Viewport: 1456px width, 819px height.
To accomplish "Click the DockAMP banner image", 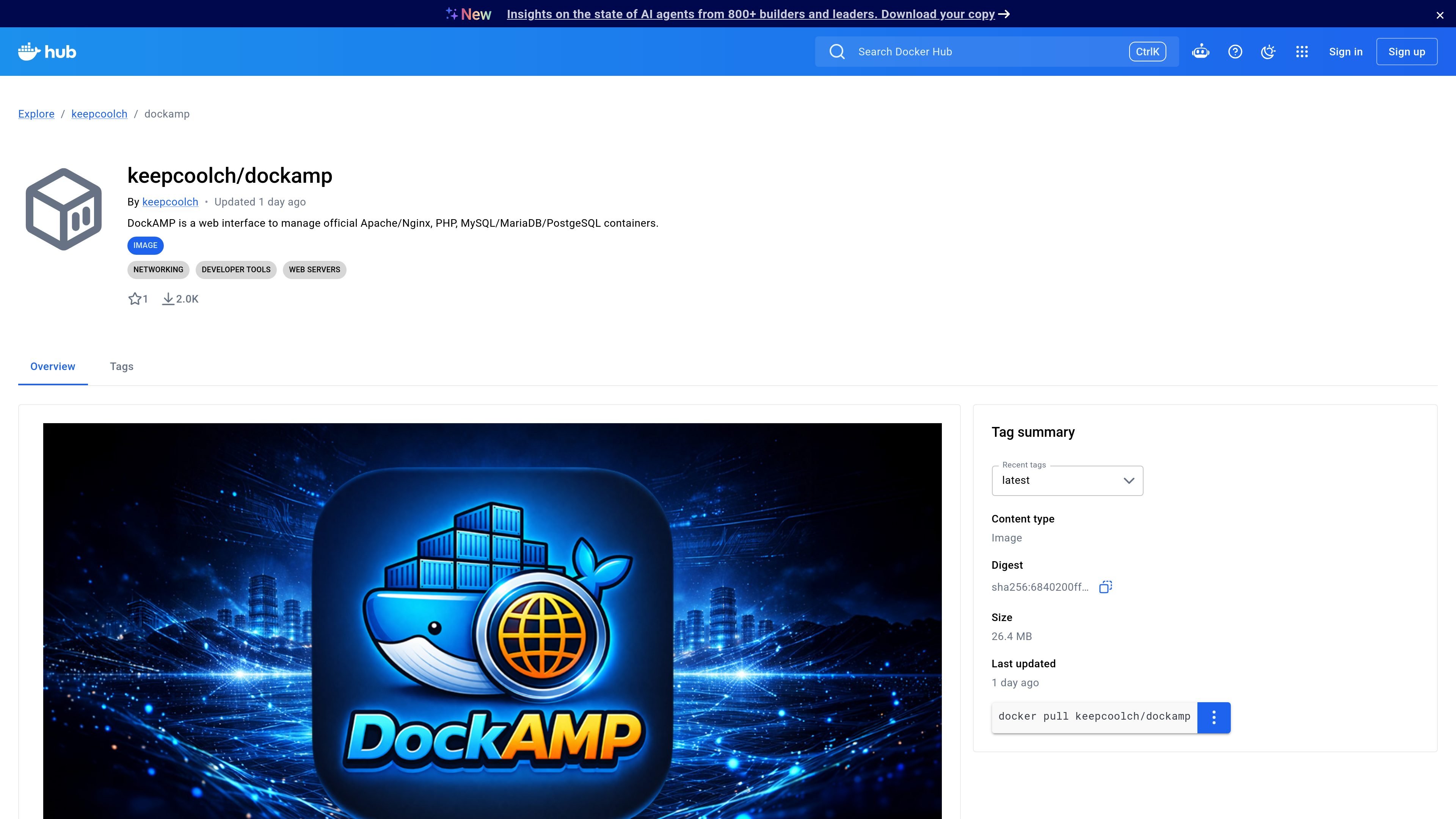I will tap(492, 621).
